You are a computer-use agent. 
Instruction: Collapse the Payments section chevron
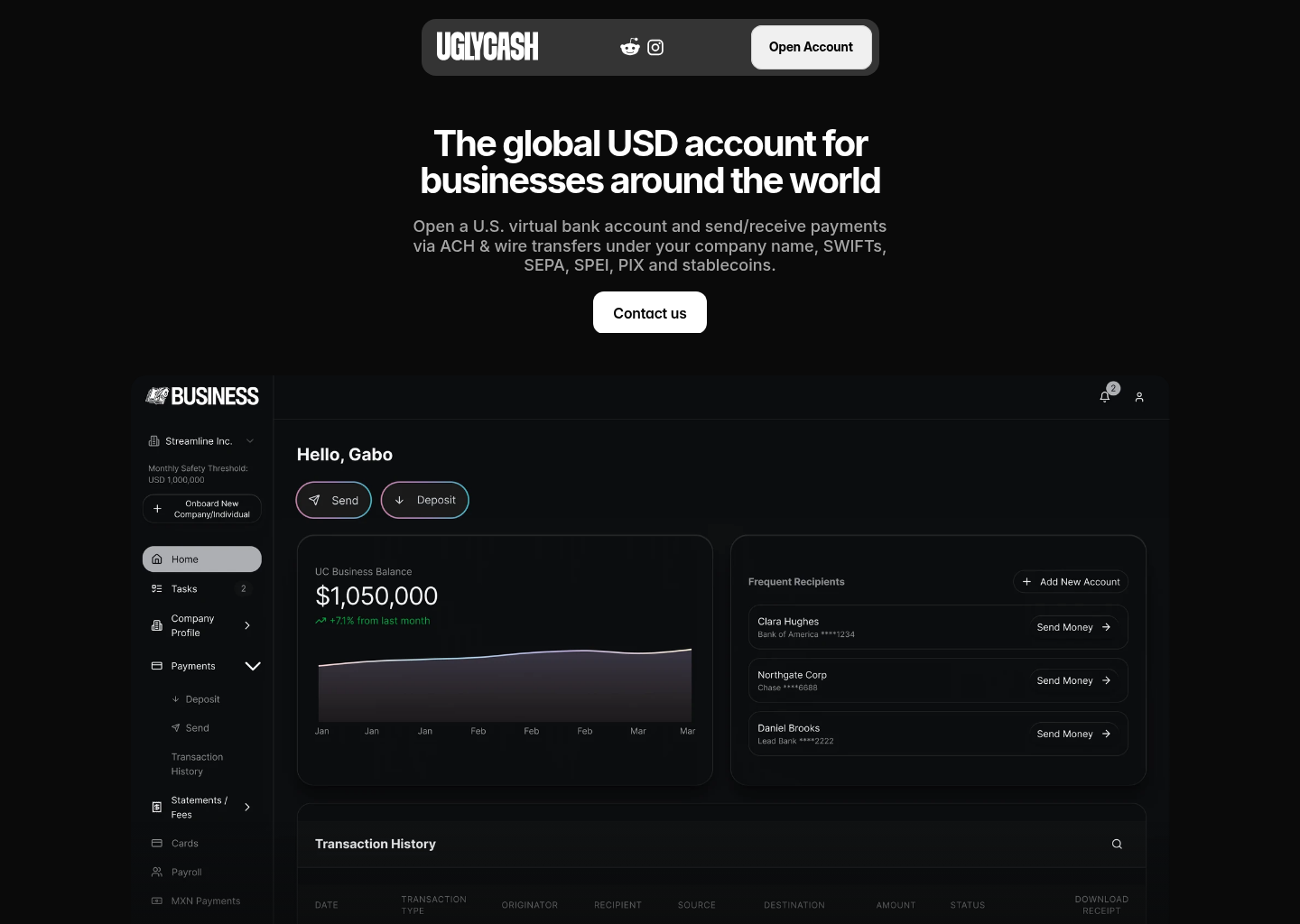click(253, 666)
